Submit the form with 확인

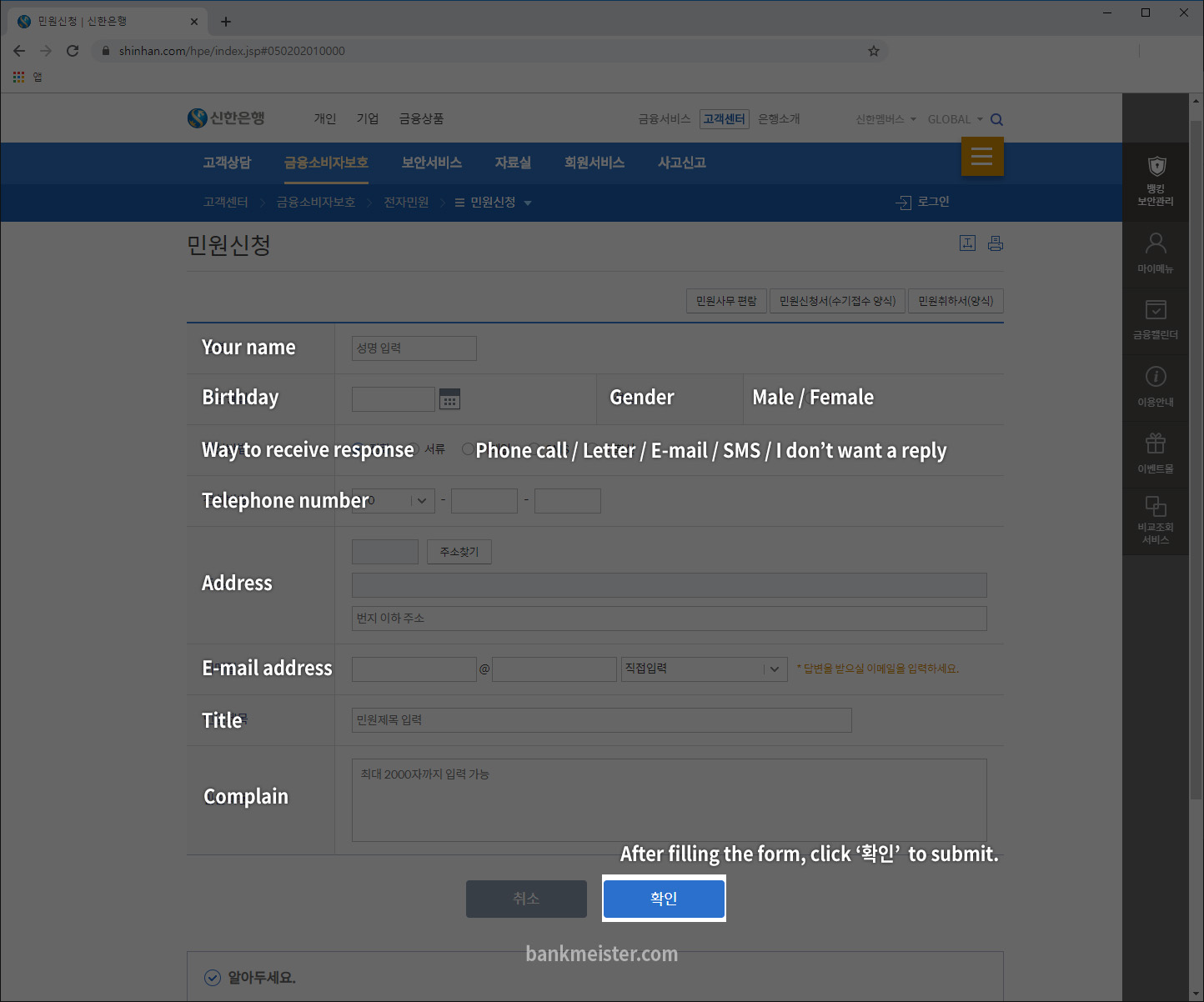(664, 899)
